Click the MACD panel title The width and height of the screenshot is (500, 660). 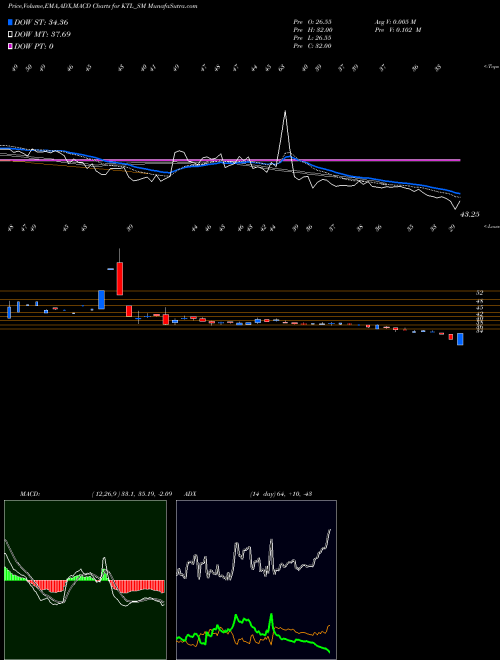(x=30, y=494)
